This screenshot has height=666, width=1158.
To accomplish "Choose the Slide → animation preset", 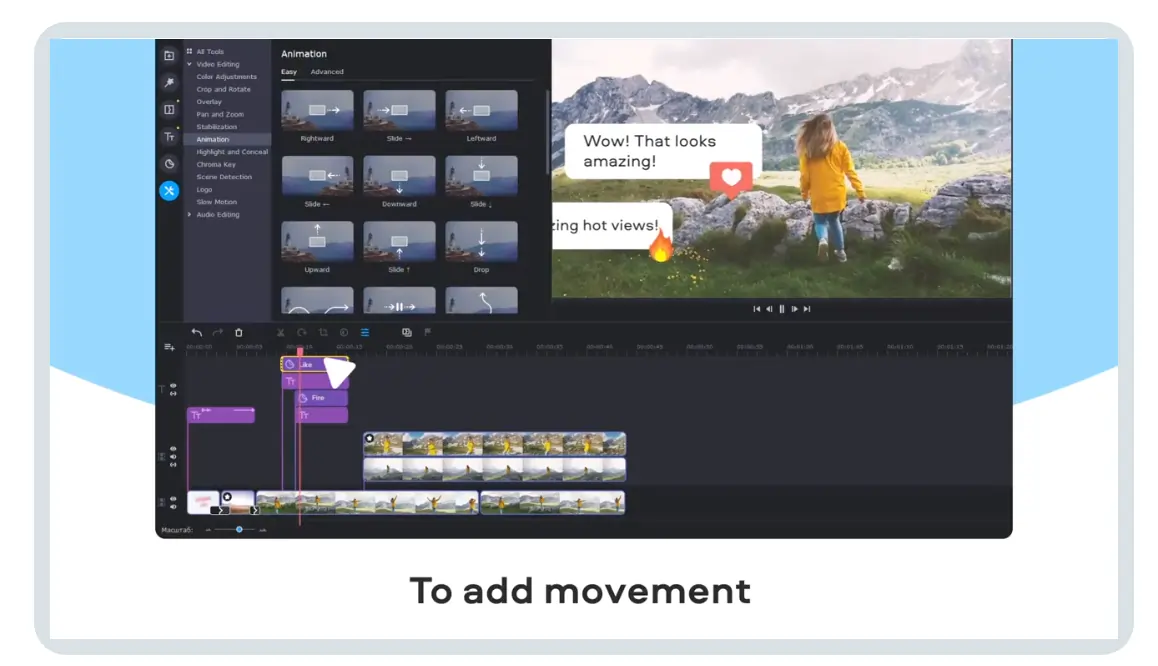I will pyautogui.click(x=400, y=111).
